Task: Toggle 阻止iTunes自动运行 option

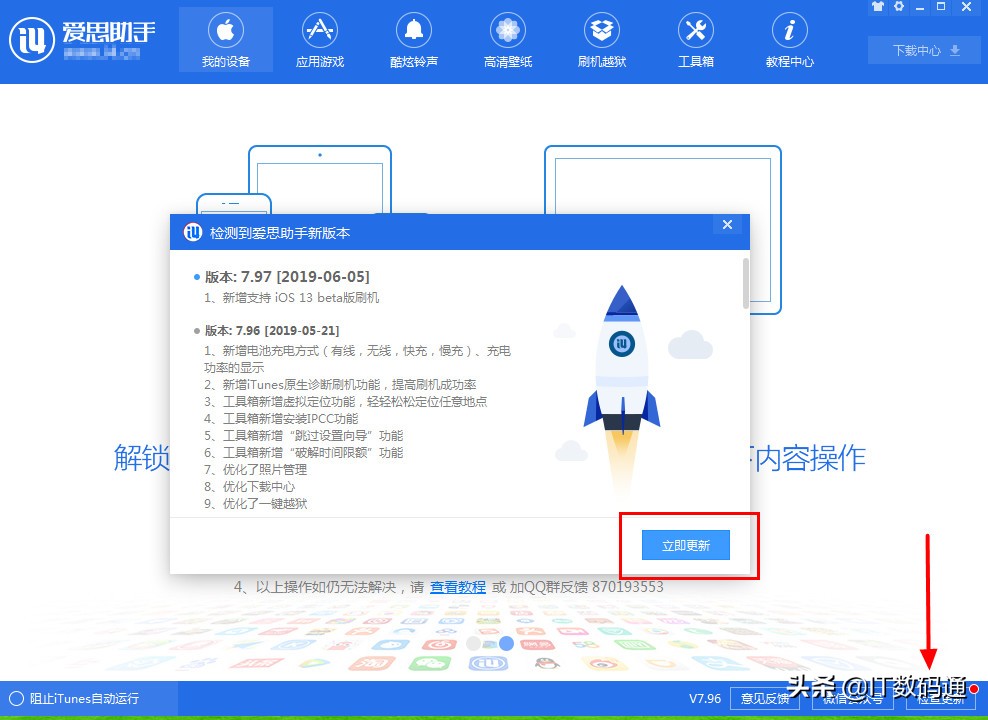Action: [x=74, y=698]
